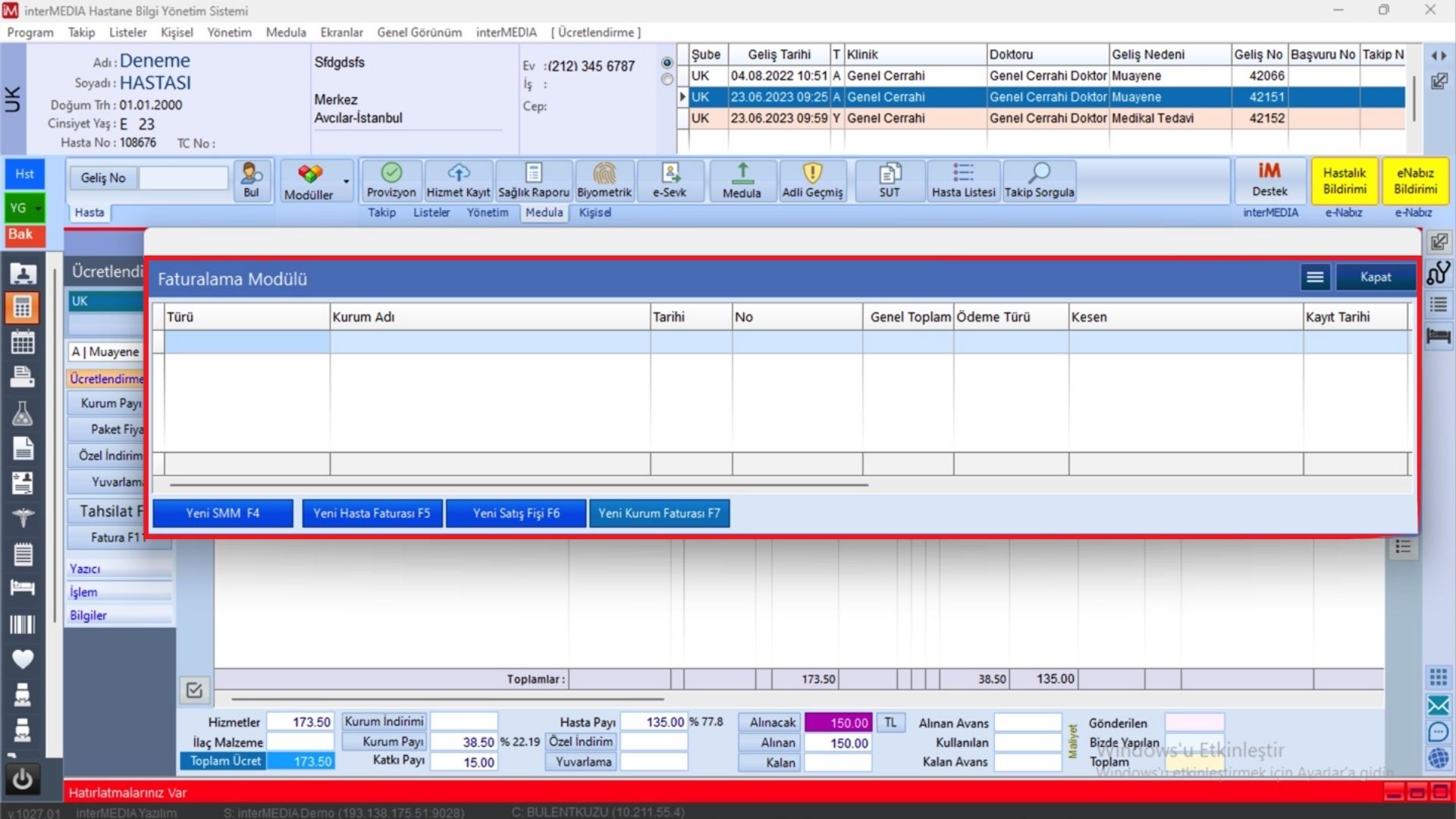Switch to the Yönetim toolbar tab

[x=487, y=213]
